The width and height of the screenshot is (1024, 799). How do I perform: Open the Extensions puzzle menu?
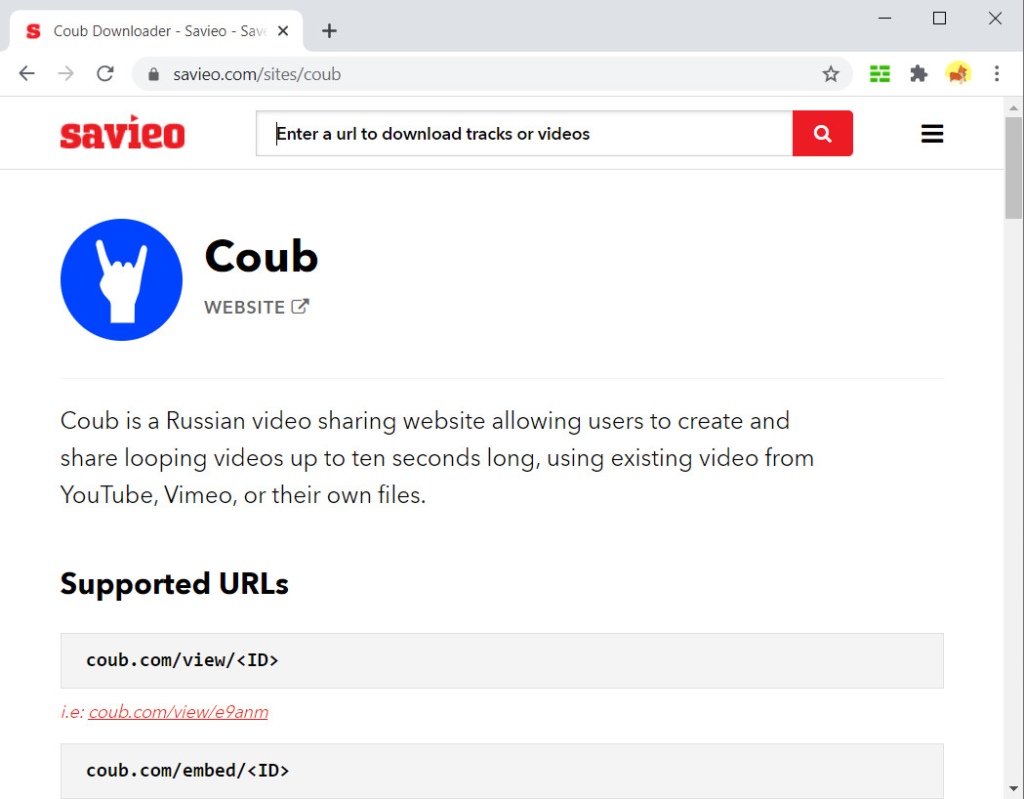click(x=919, y=74)
